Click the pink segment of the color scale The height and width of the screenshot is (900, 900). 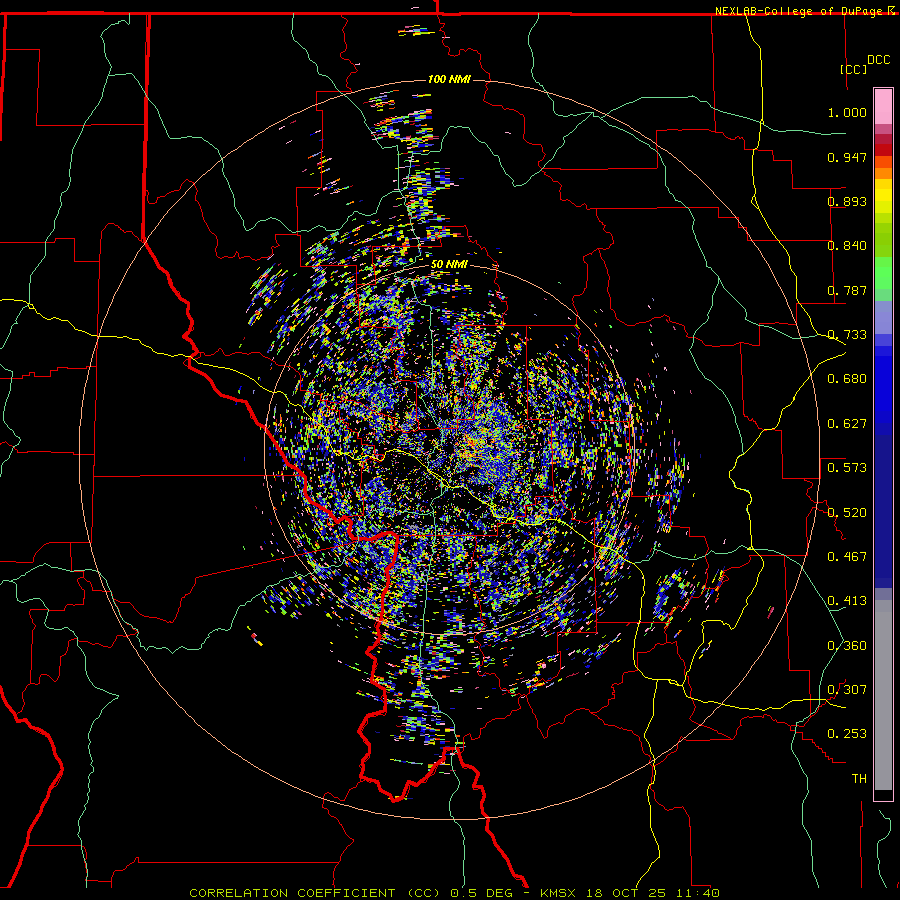(883, 107)
